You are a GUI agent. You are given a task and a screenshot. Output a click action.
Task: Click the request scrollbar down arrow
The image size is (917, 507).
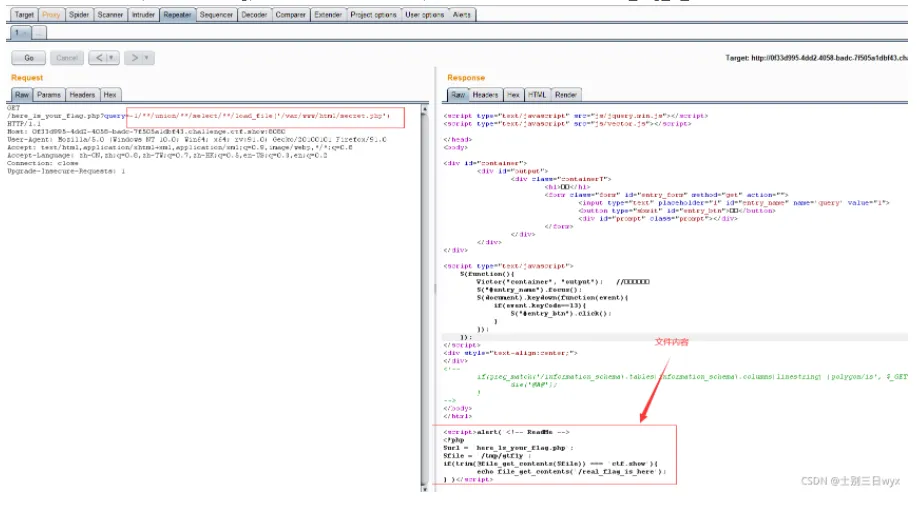click(425, 488)
